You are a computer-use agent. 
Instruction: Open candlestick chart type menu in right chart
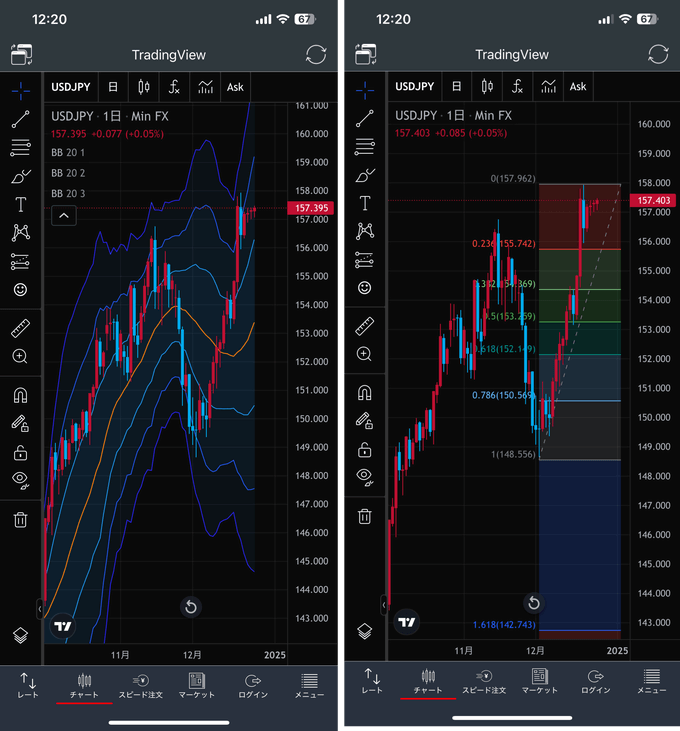point(487,86)
